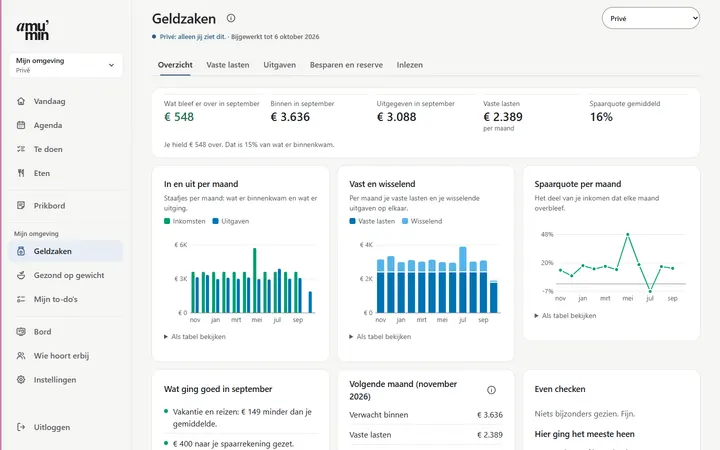Click the '16%' Spaarquote gemiddeld value

pyautogui.click(x=601, y=117)
